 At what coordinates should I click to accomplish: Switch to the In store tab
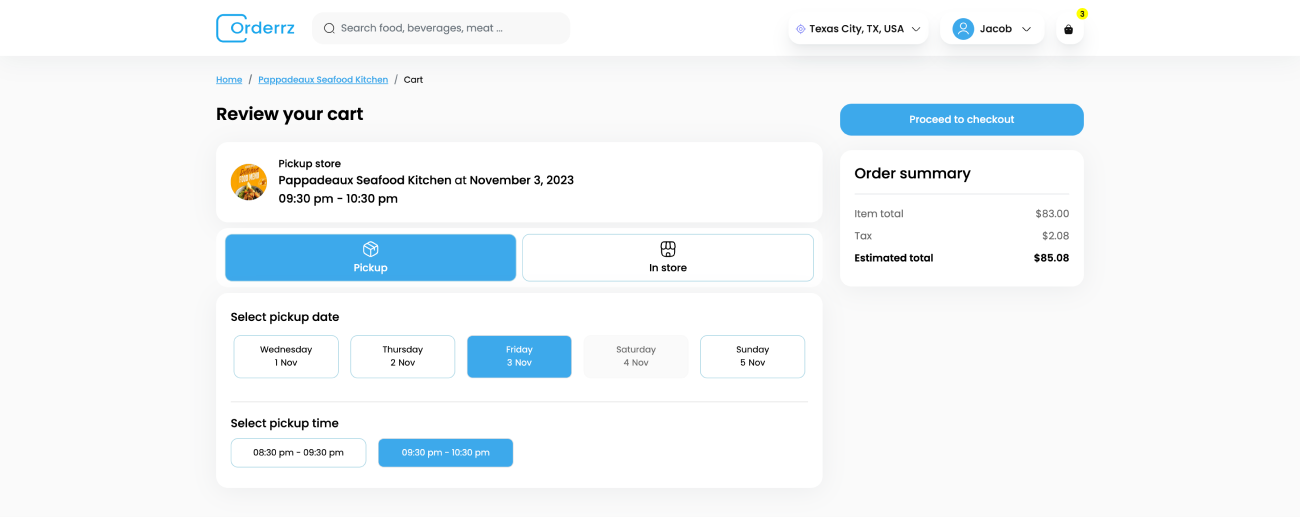point(667,258)
